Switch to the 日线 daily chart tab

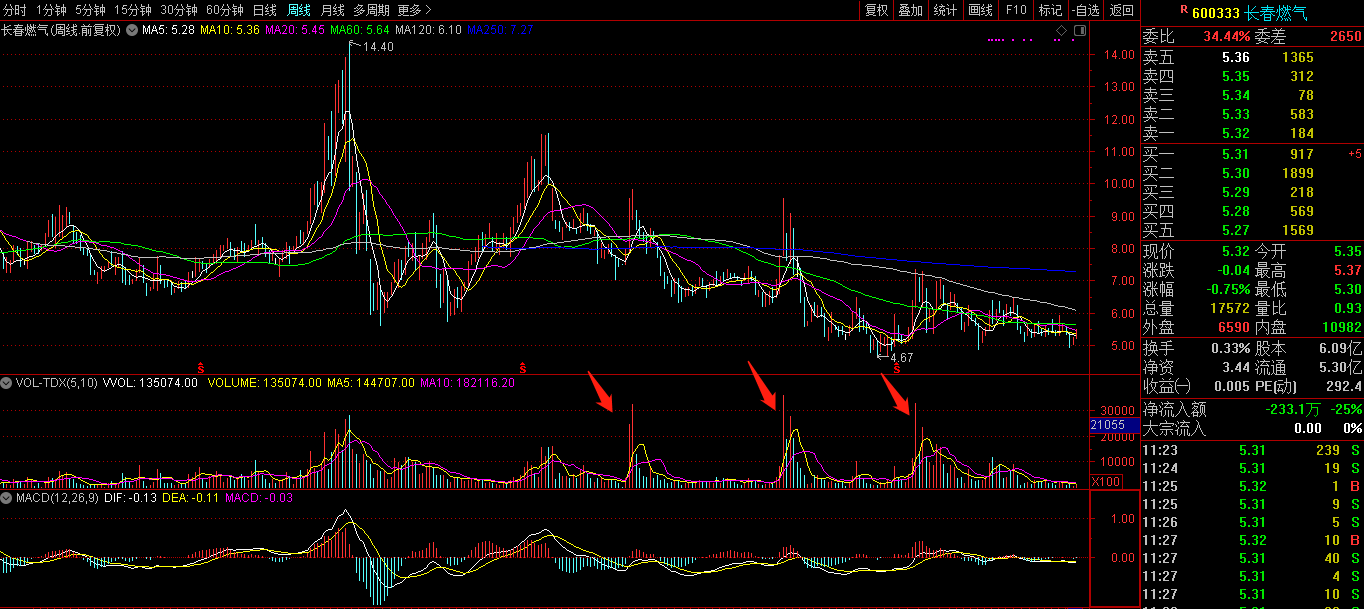click(264, 10)
